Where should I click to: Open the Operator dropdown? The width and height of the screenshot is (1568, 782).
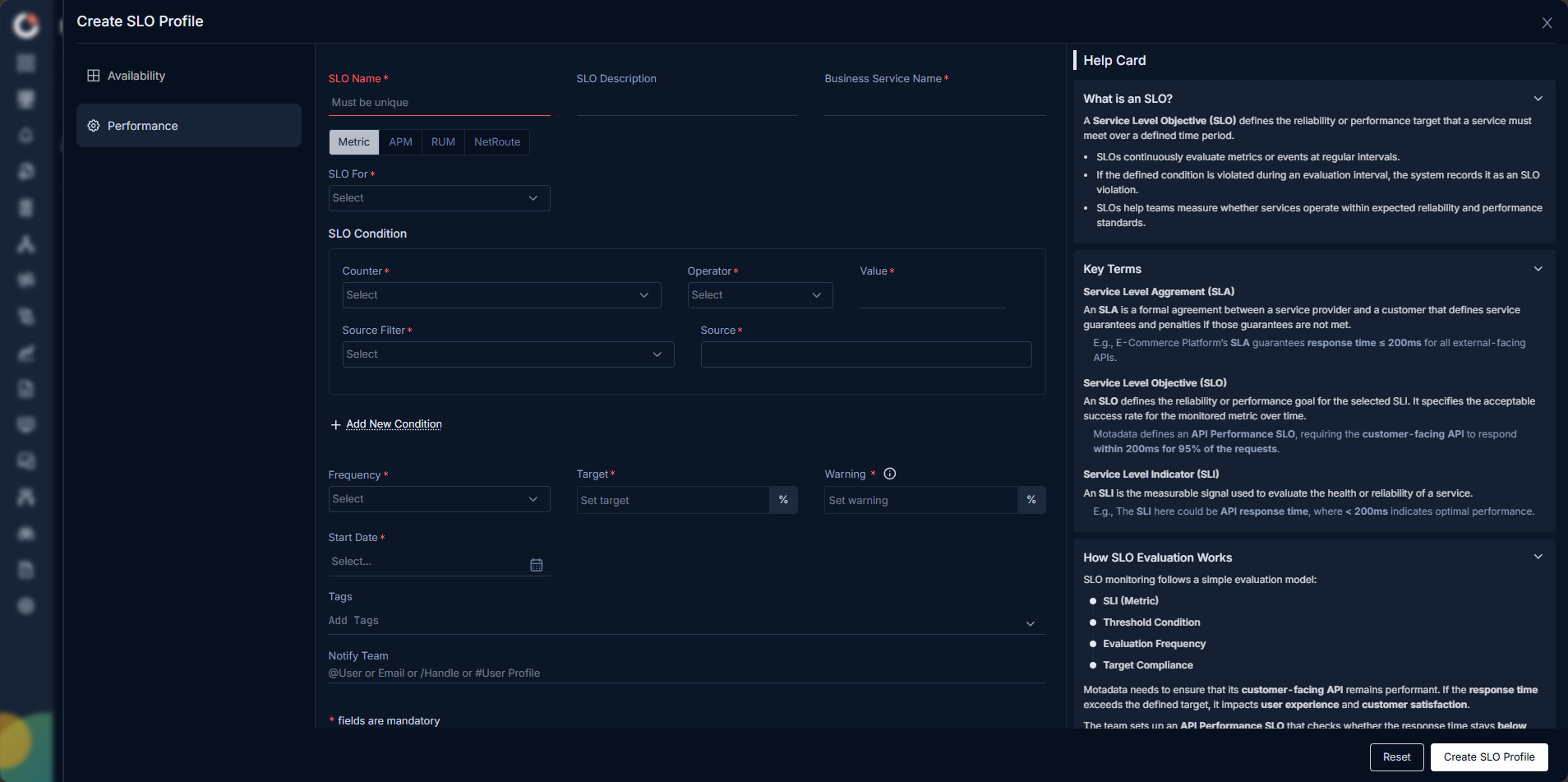point(760,295)
